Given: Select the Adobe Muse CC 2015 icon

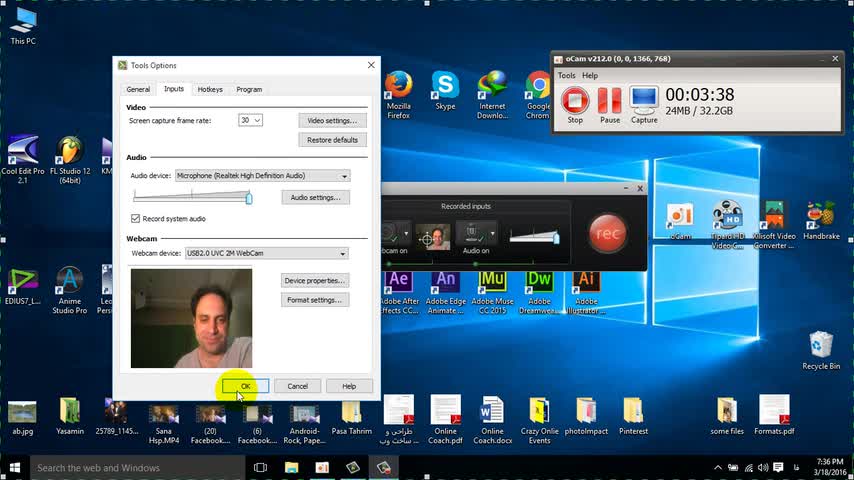Looking at the screenshot, I should click(492, 292).
